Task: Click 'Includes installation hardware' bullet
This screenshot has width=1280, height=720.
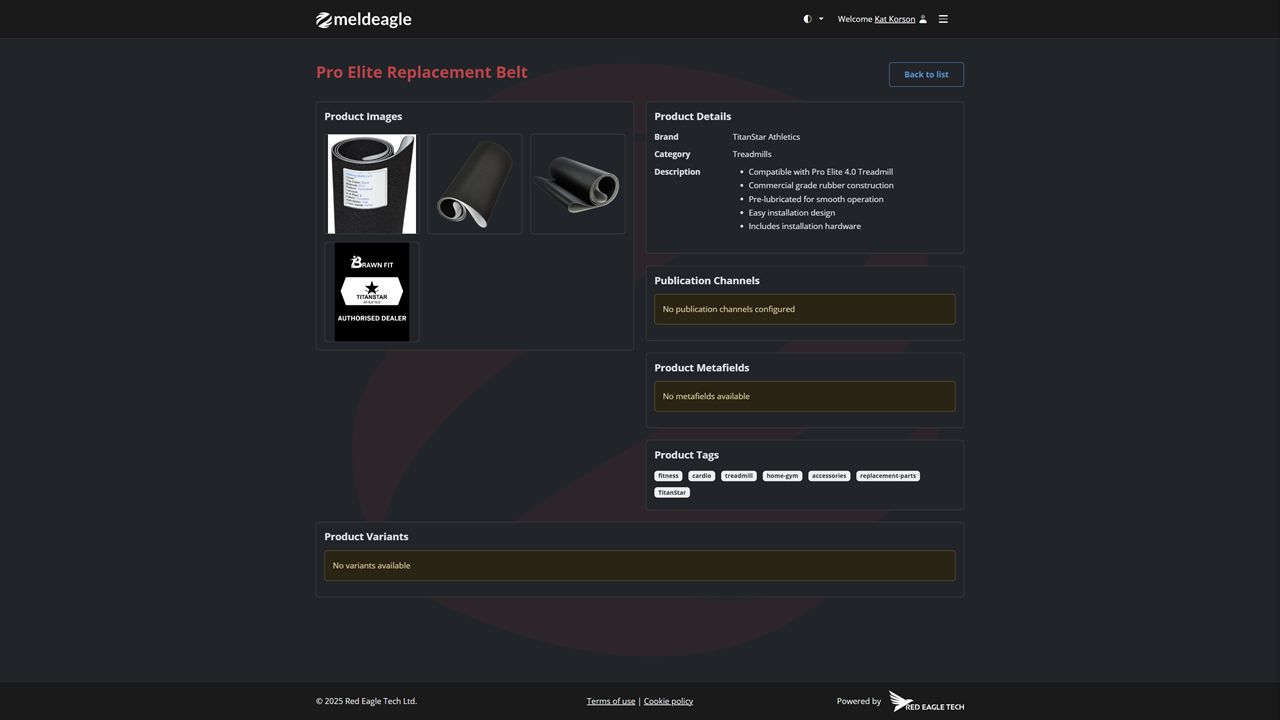Action: tap(804, 226)
